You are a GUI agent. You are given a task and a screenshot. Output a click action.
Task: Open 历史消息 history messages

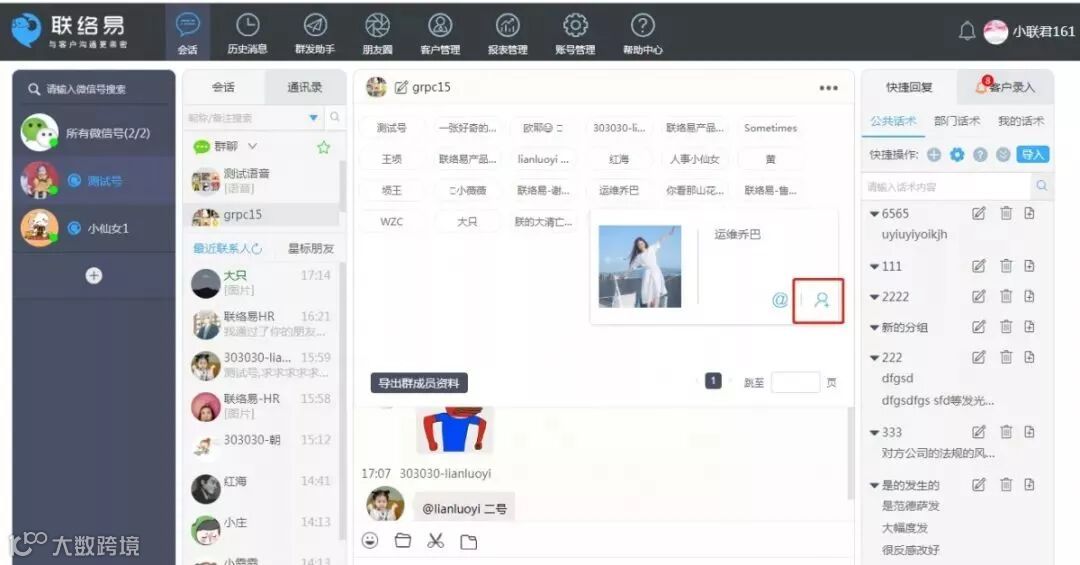point(247,33)
